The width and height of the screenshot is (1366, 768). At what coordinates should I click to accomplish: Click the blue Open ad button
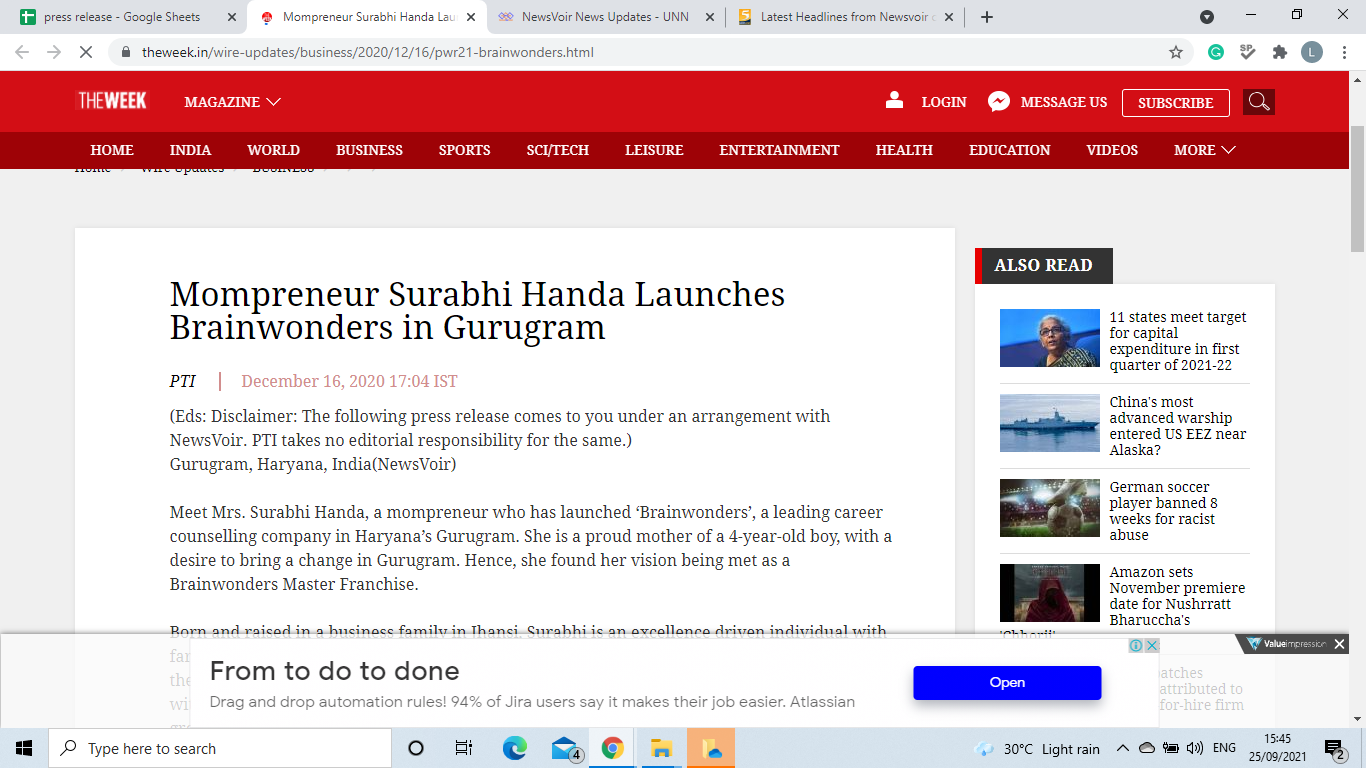click(x=1006, y=682)
